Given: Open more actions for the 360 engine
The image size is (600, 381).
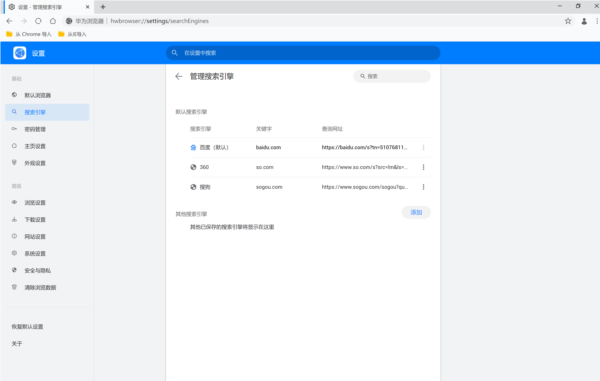Looking at the screenshot, I should 423,167.
